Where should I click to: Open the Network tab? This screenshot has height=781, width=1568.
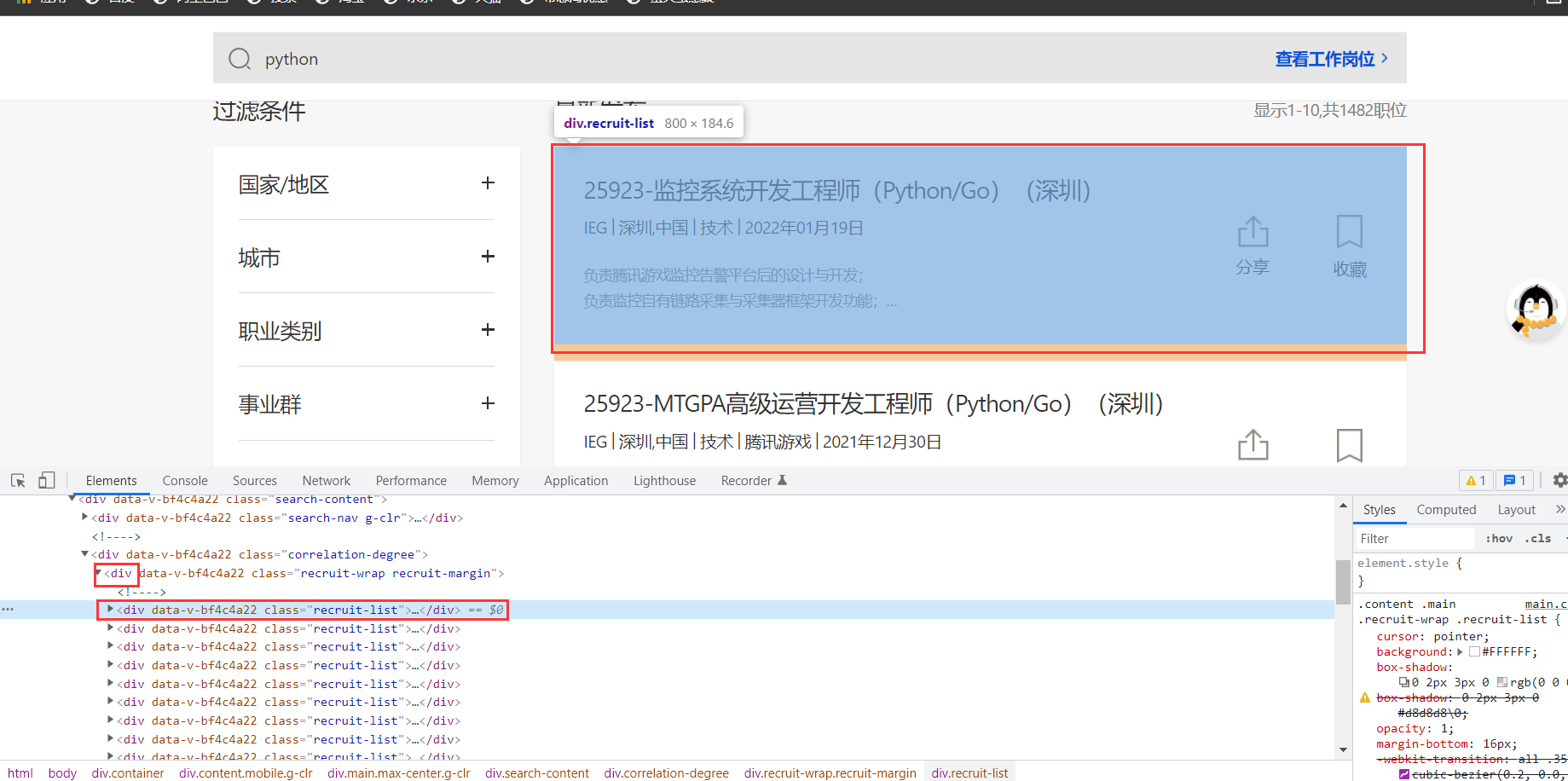tap(327, 481)
